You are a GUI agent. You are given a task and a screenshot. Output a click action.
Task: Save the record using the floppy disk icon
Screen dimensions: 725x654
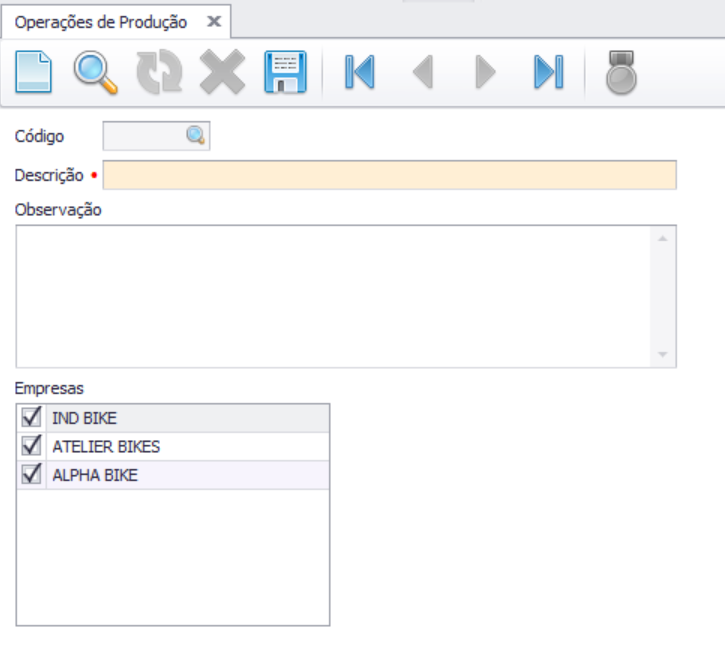click(285, 73)
